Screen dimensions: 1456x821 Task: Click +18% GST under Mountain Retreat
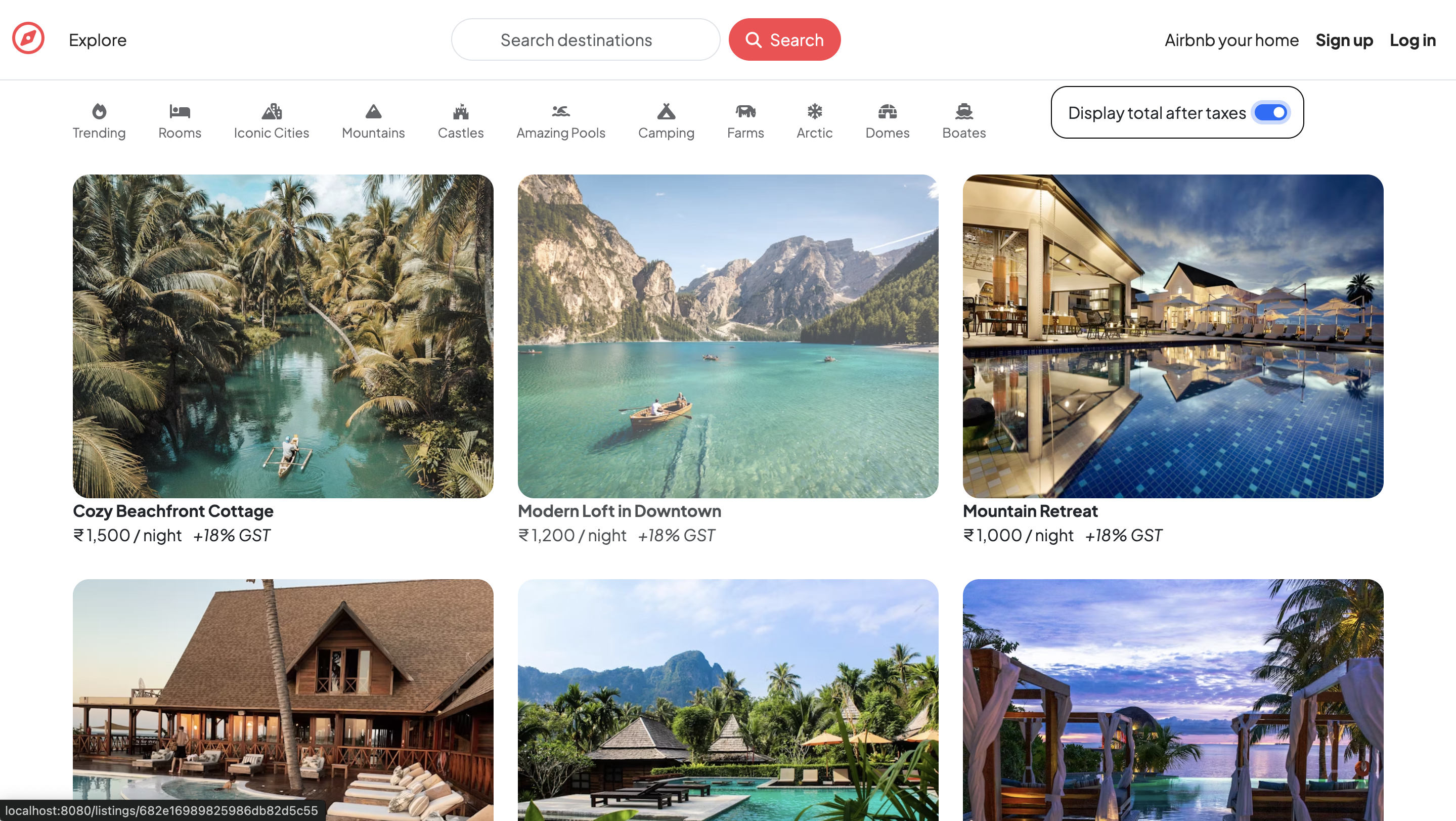[x=1123, y=536]
